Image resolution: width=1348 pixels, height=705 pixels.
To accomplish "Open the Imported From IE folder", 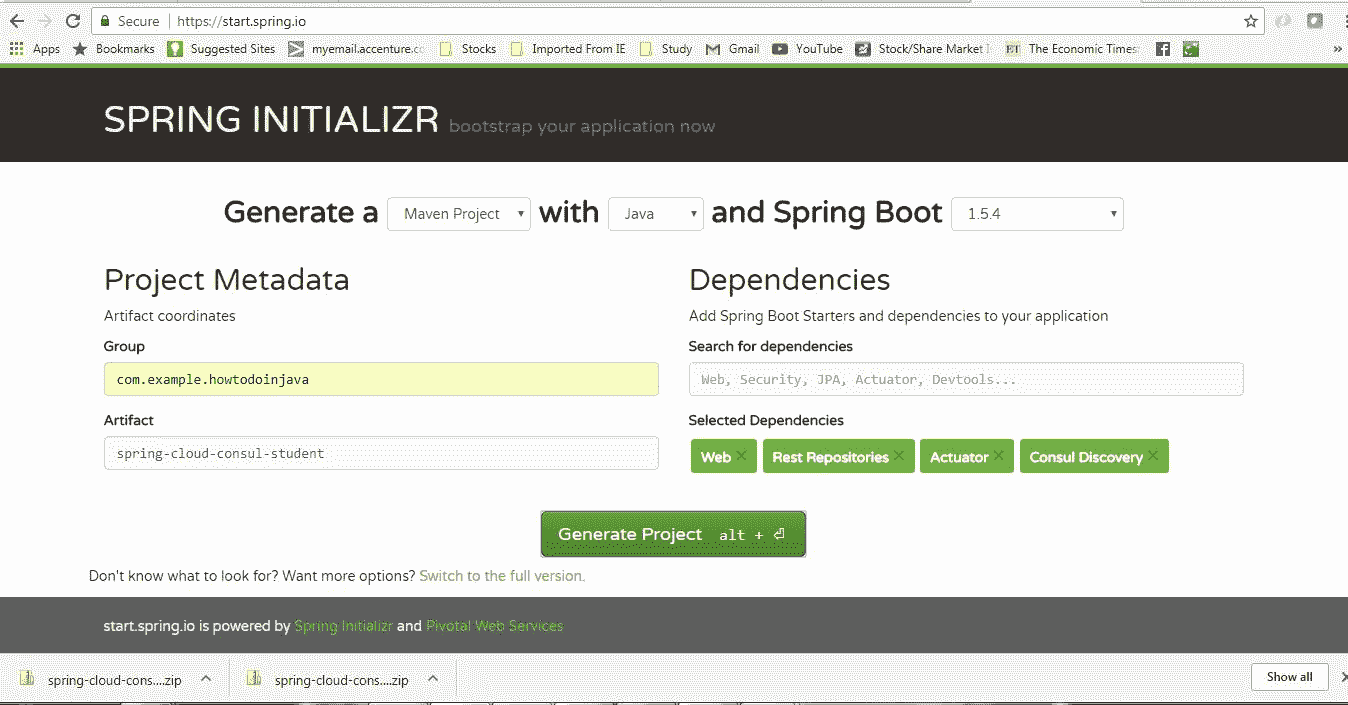I will 568,48.
